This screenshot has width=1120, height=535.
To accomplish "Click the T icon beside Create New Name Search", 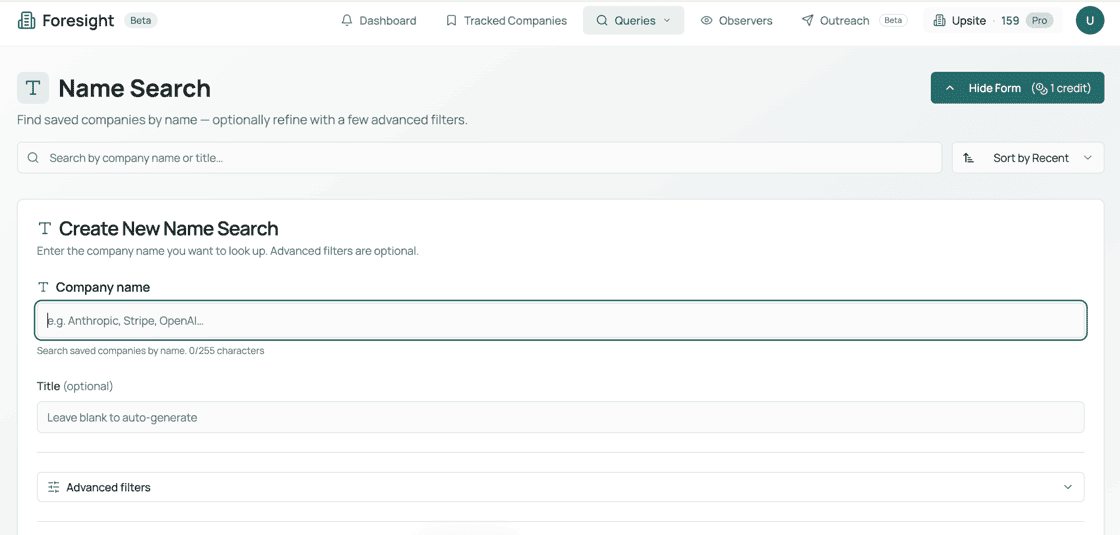I will (x=45, y=229).
